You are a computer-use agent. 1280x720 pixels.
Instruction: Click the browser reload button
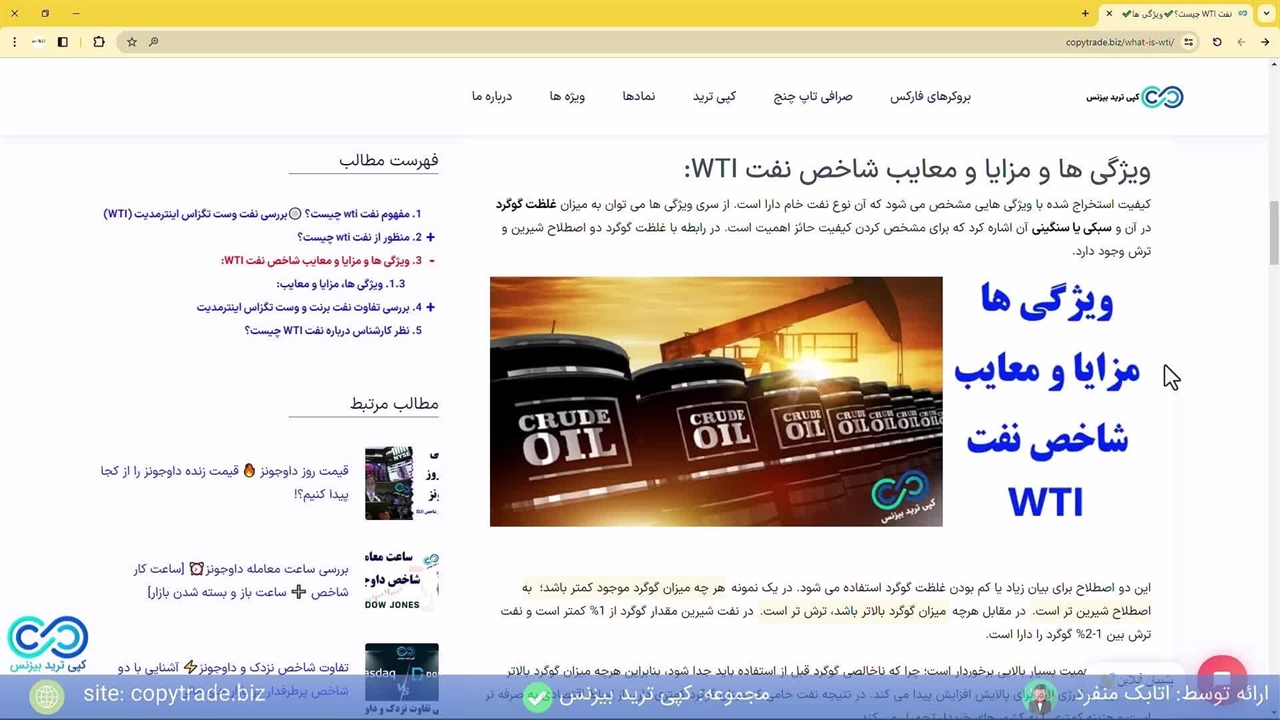tap(1217, 42)
